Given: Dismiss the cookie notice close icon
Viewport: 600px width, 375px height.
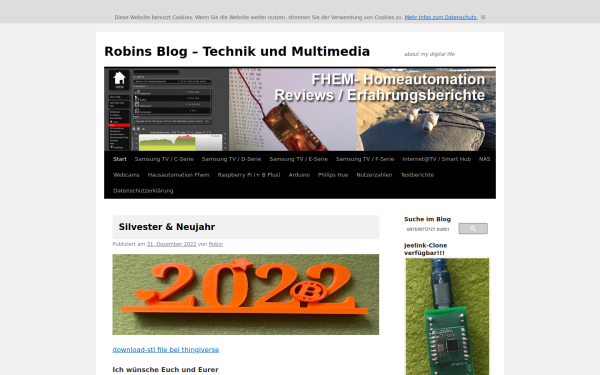Looking at the screenshot, I should click(483, 17).
